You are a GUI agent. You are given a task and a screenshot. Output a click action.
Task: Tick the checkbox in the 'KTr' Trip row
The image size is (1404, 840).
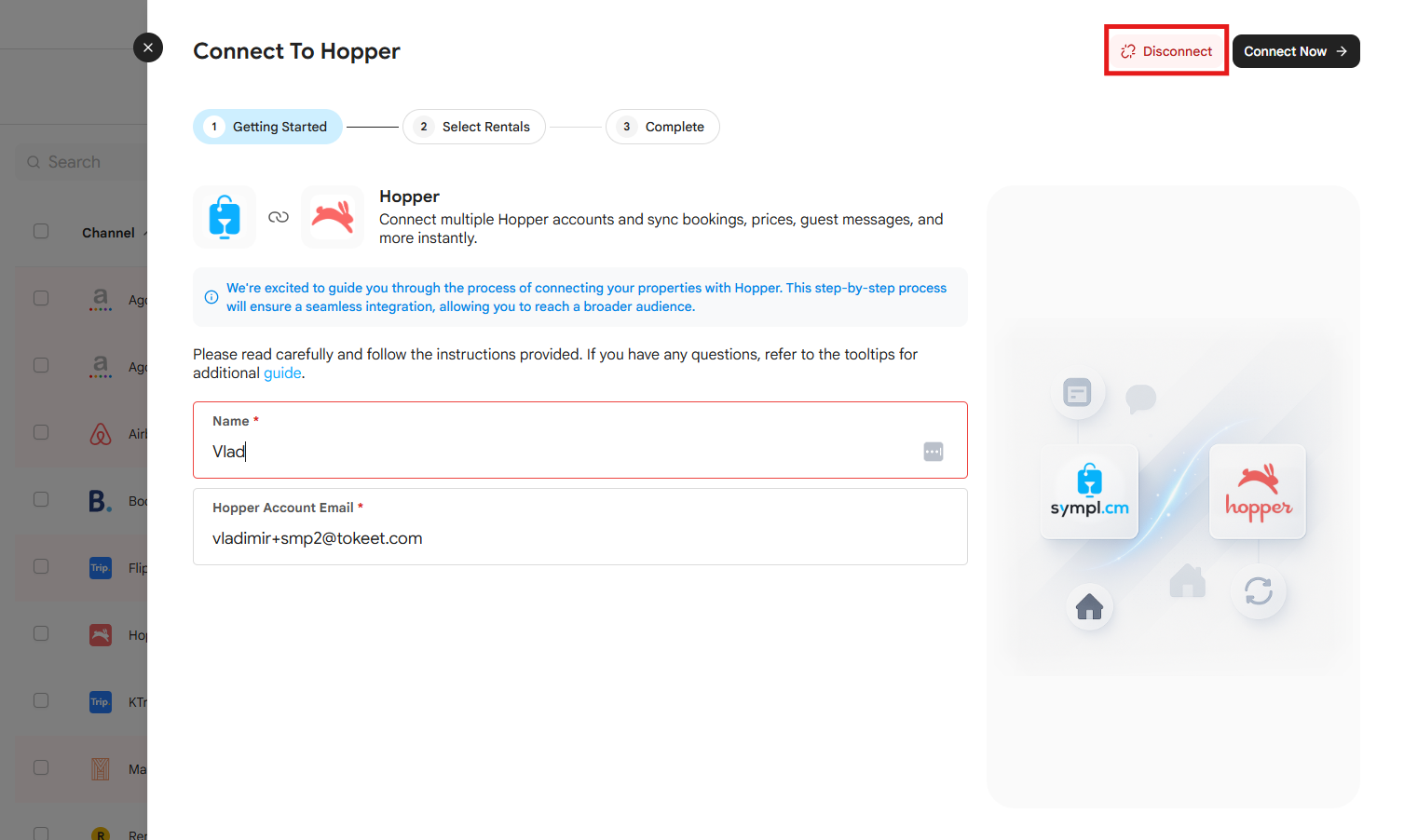41,700
